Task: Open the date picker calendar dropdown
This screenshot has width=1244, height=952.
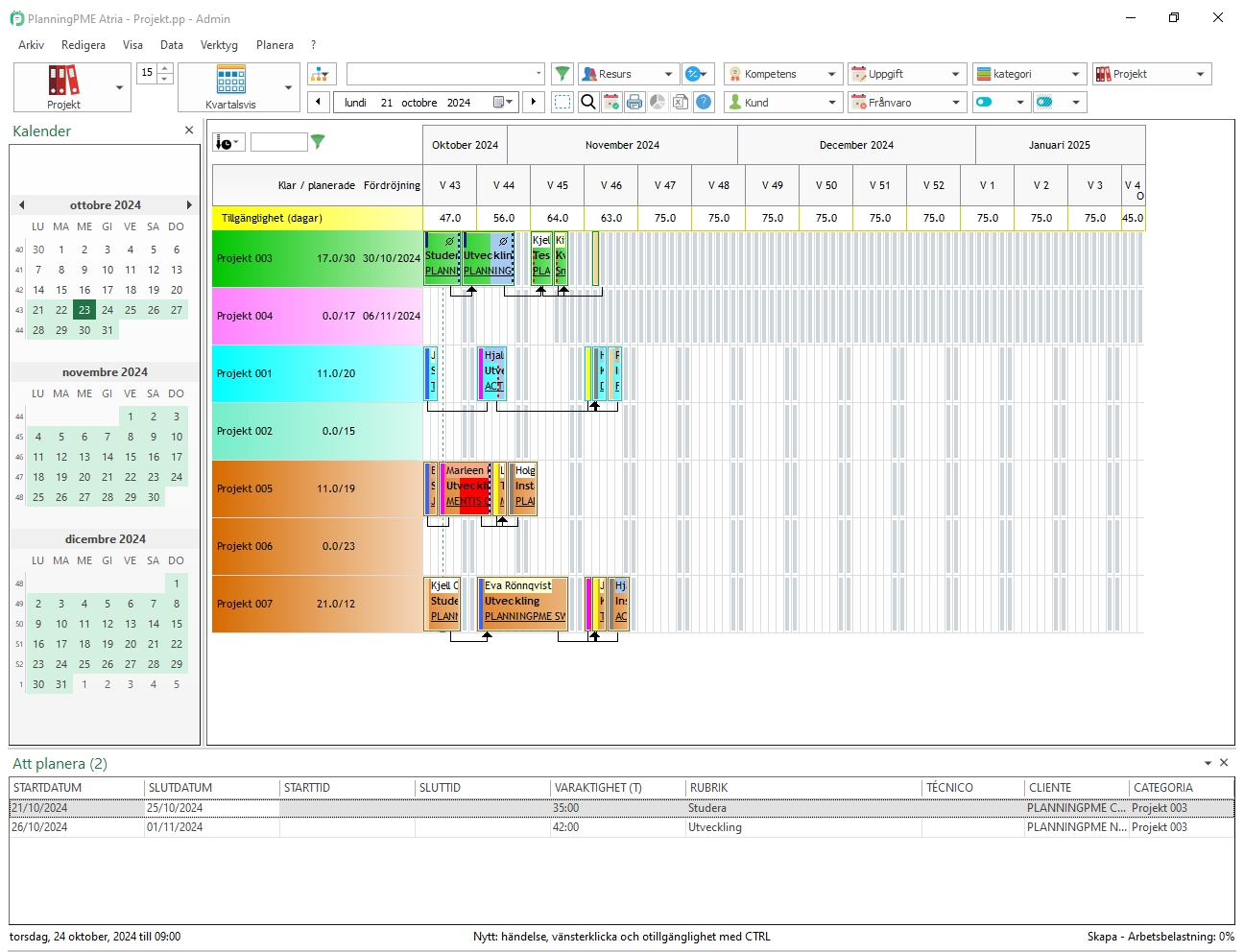Action: [504, 102]
